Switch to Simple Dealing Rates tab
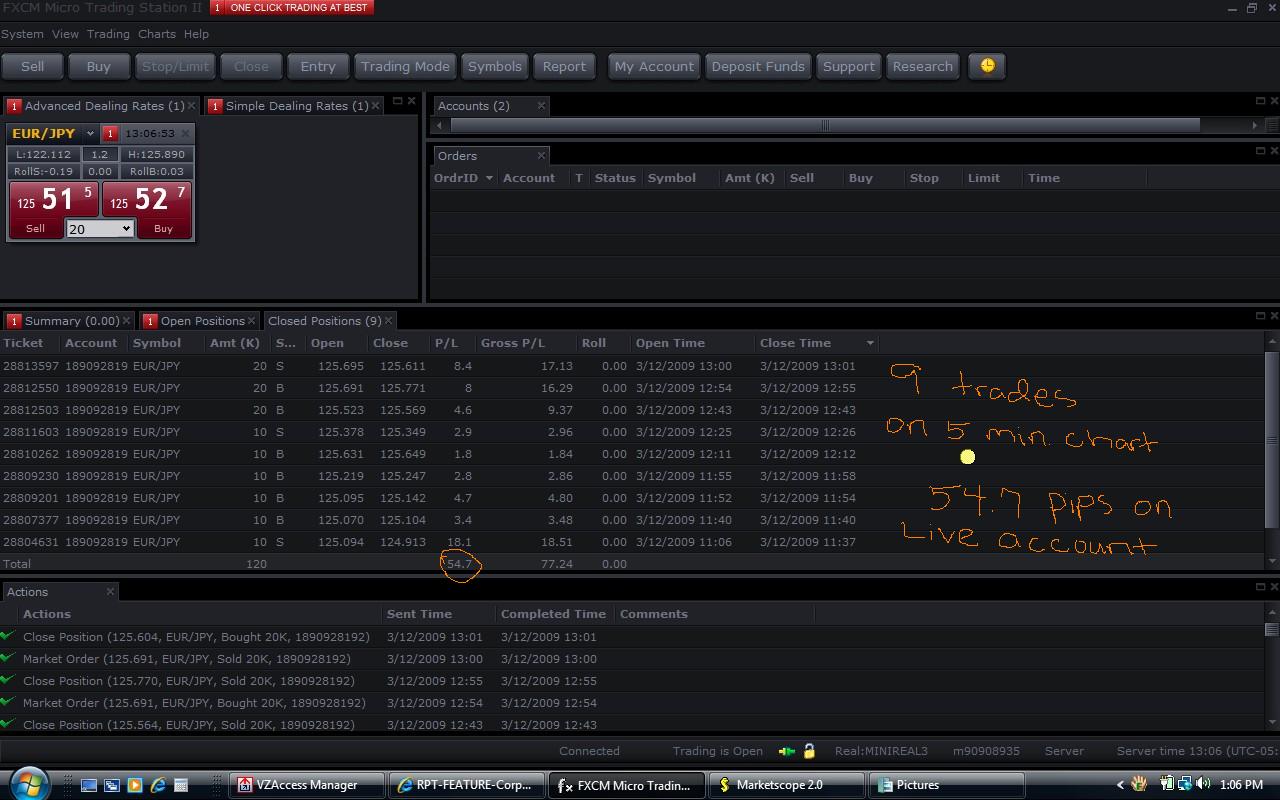 (296, 106)
